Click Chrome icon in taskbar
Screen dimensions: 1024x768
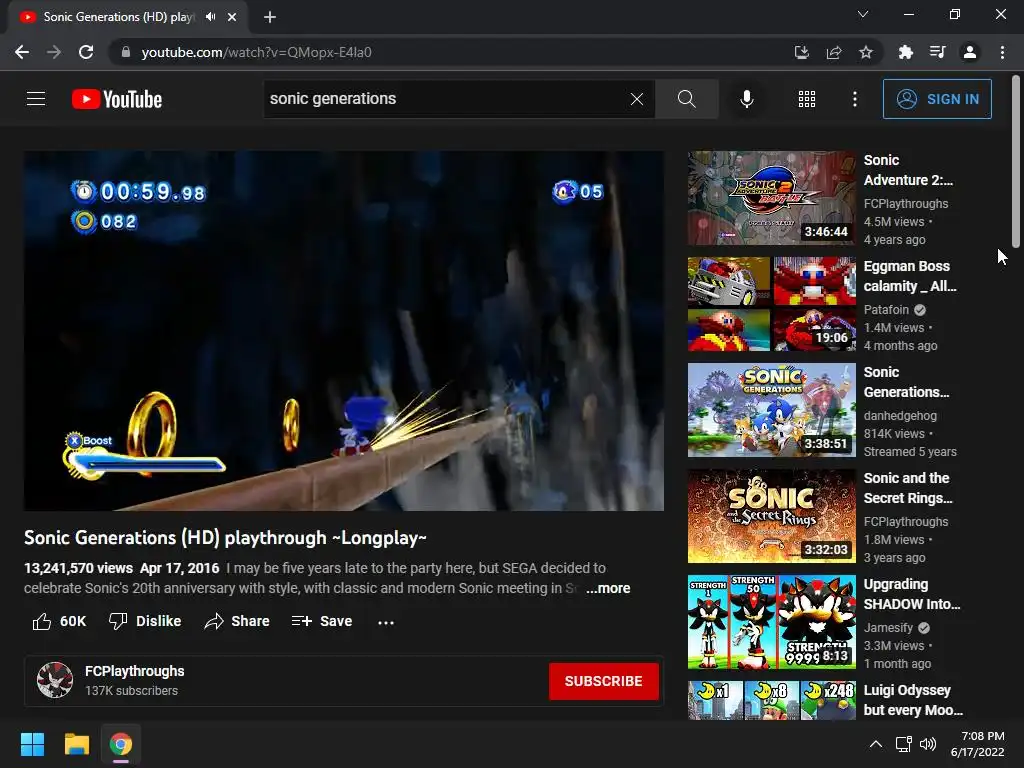[120, 744]
